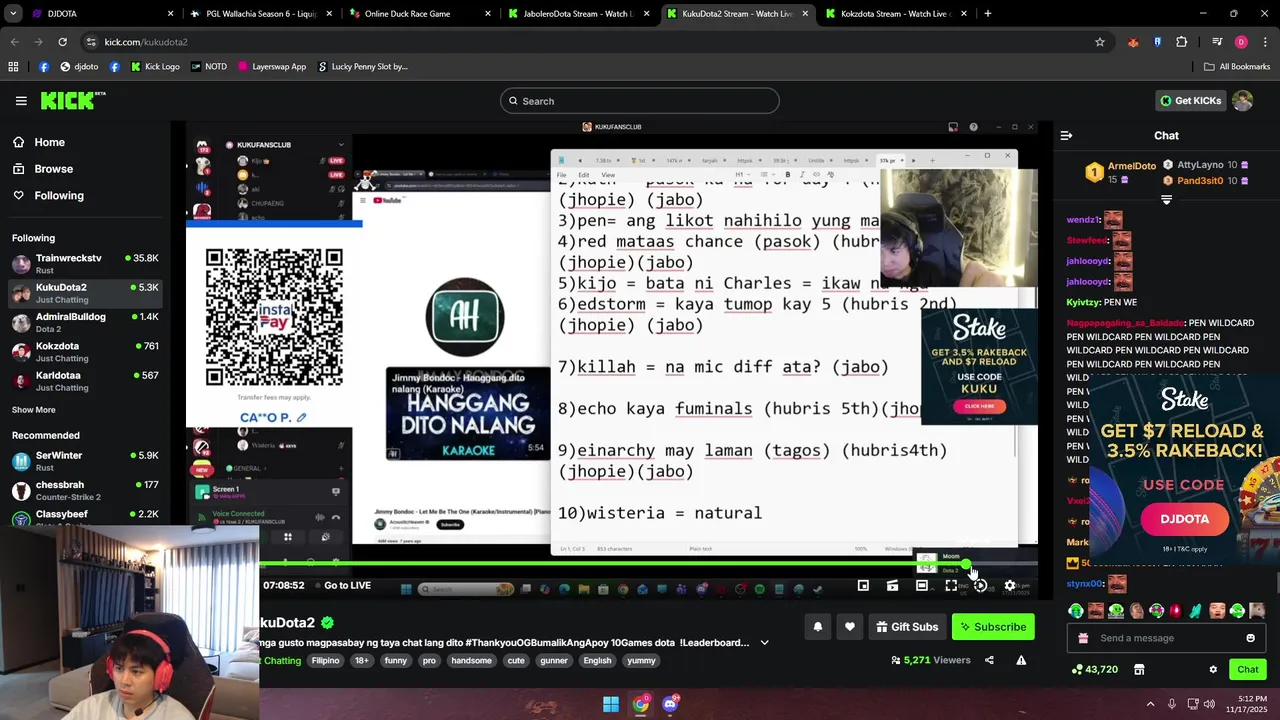This screenshot has height=720, width=1280.
Task: Follow channel with heart icon
Action: click(x=850, y=627)
